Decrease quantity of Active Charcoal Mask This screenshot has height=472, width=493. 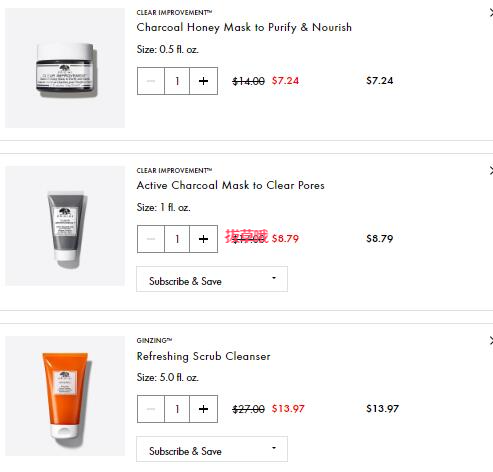(x=151, y=239)
